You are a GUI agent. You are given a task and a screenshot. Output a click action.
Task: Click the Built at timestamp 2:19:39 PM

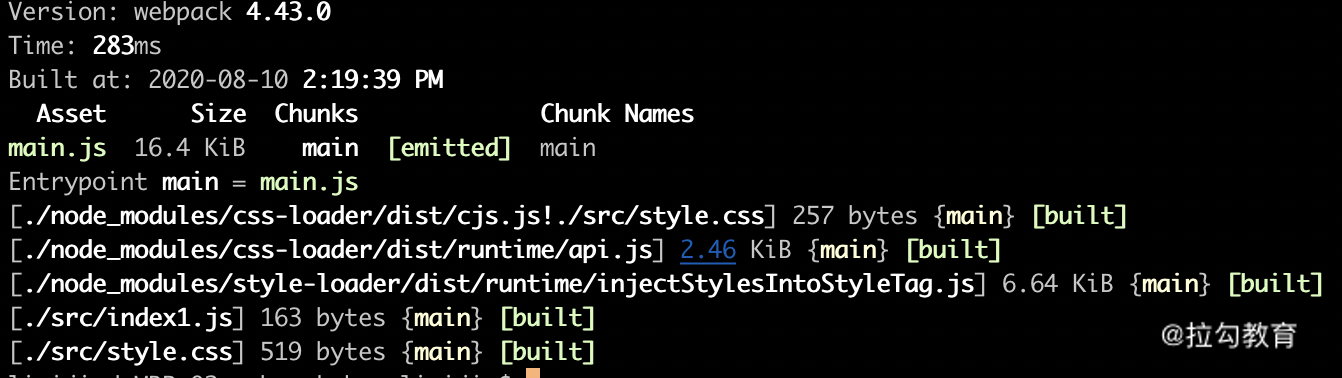[372, 80]
